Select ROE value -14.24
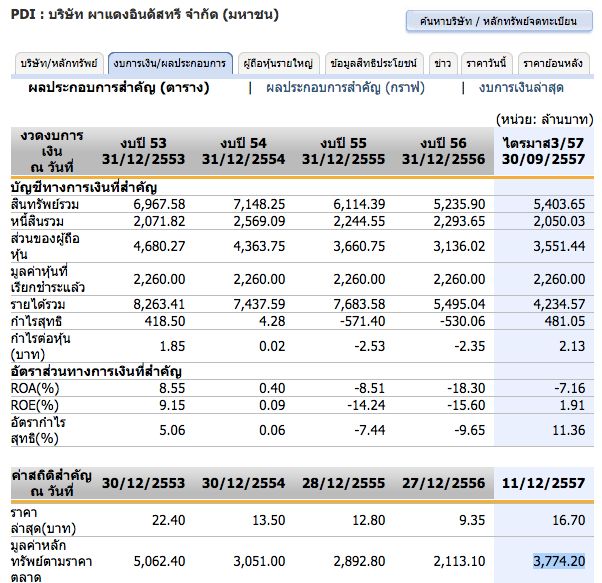 pos(366,405)
